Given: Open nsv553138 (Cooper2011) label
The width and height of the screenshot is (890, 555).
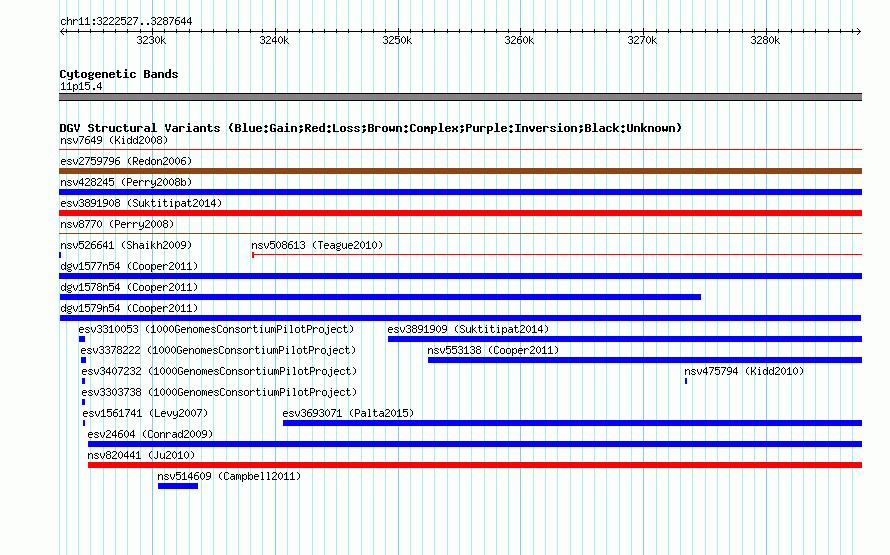Looking at the screenshot, I should (493, 350).
